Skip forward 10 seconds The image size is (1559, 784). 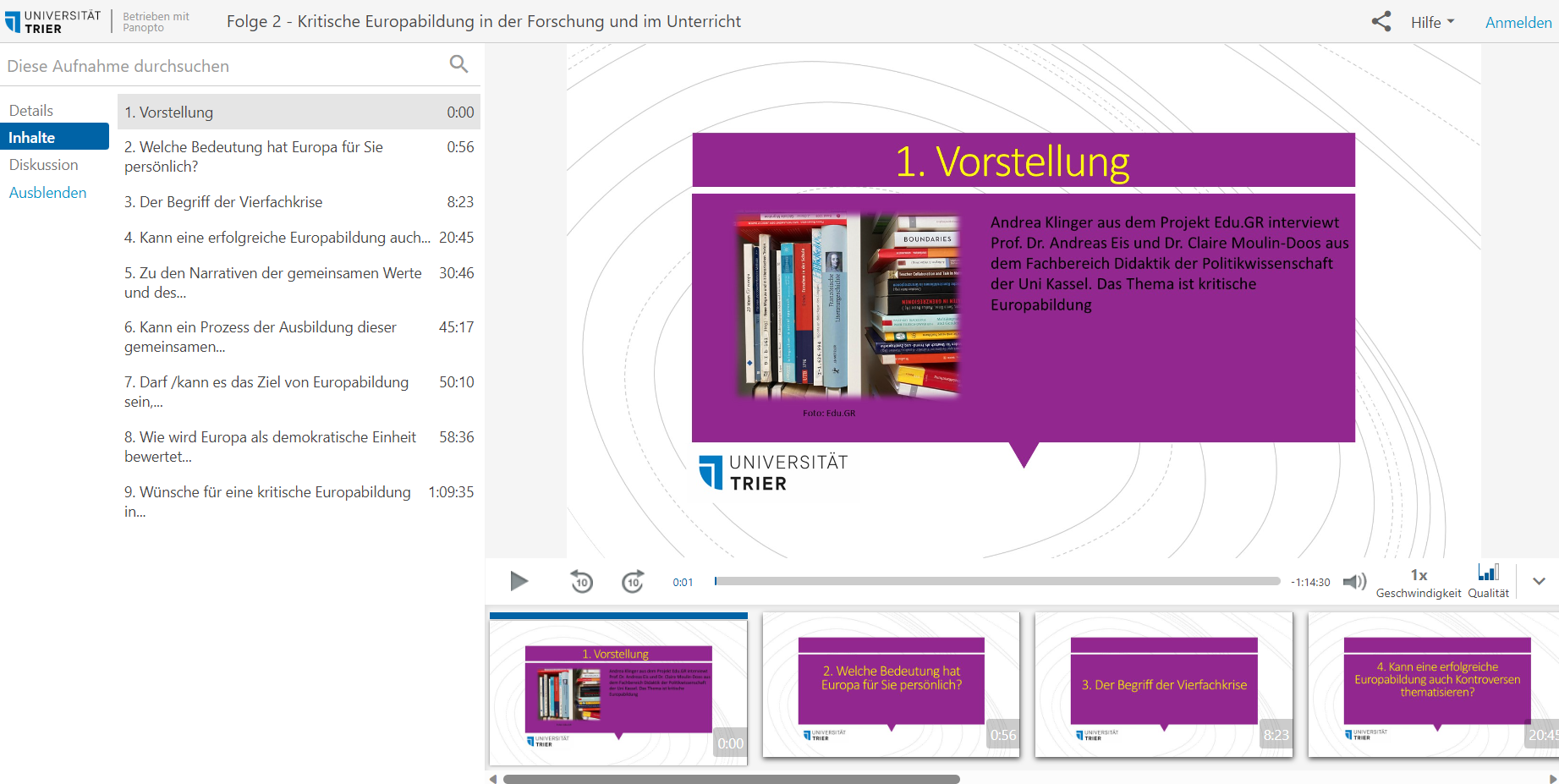[x=633, y=581]
